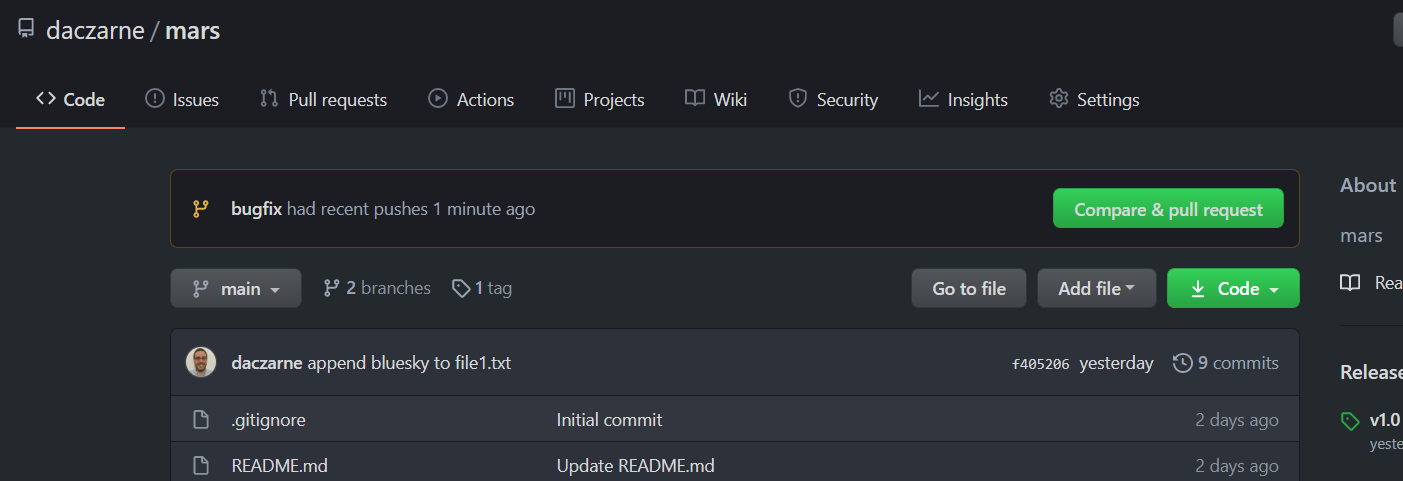1403x481 pixels.
Task: Click the Go to file button
Action: point(968,288)
